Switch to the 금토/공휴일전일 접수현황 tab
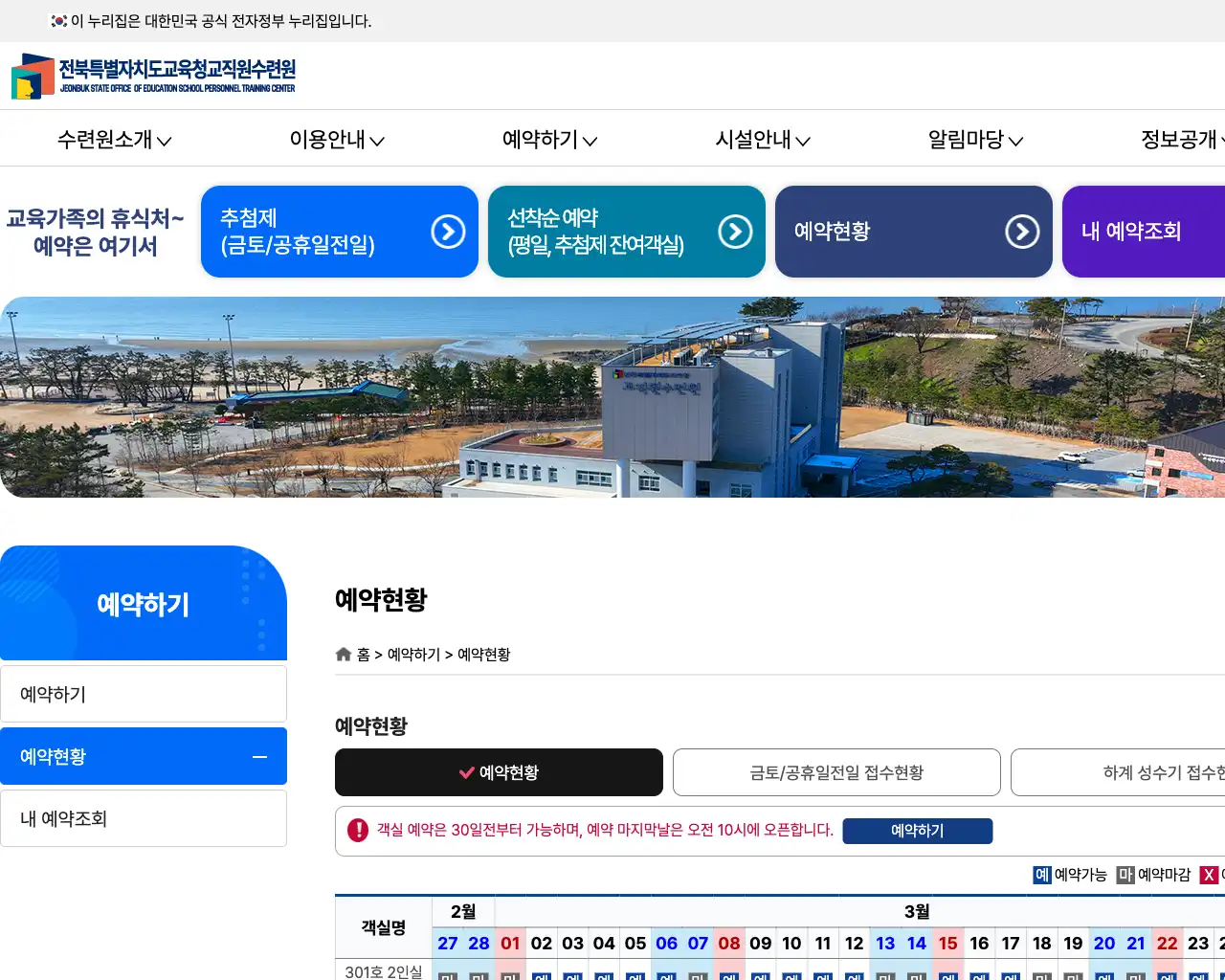This screenshot has width=1225, height=980. point(836,772)
